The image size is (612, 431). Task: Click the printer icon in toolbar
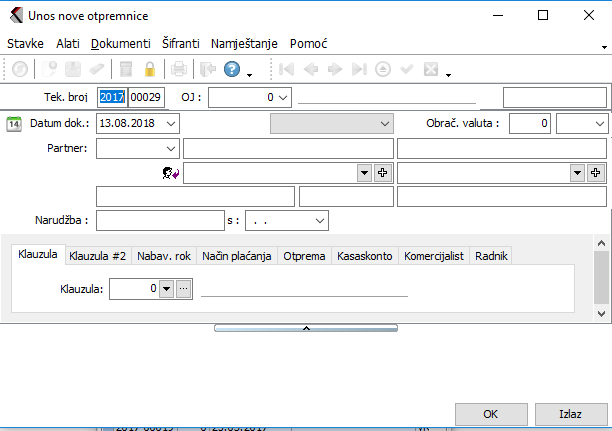(178, 70)
